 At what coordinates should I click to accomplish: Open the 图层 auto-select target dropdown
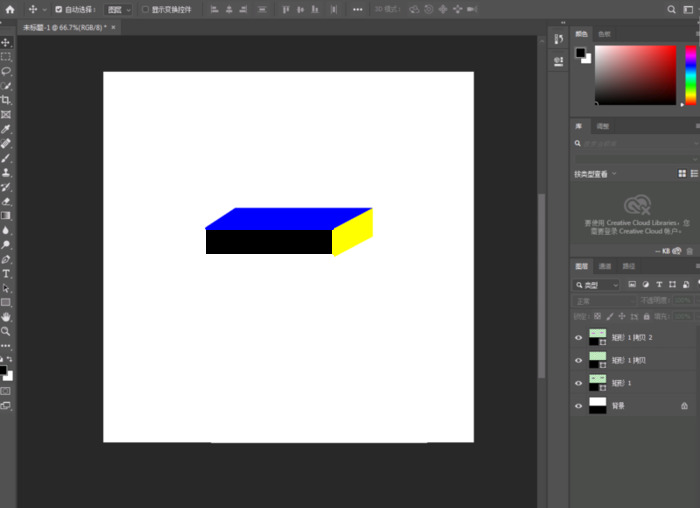[118, 9]
